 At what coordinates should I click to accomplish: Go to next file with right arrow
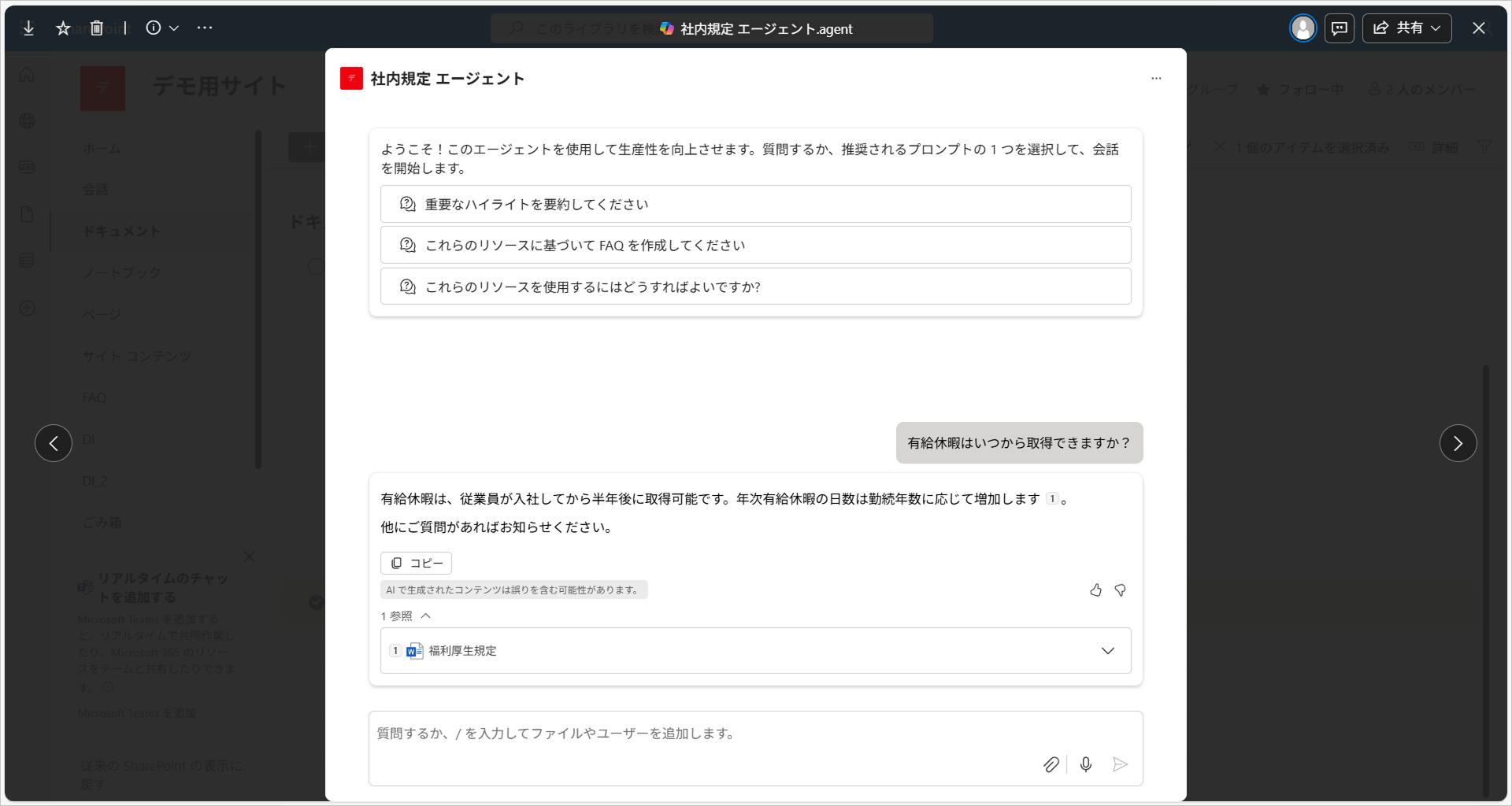pos(1458,443)
